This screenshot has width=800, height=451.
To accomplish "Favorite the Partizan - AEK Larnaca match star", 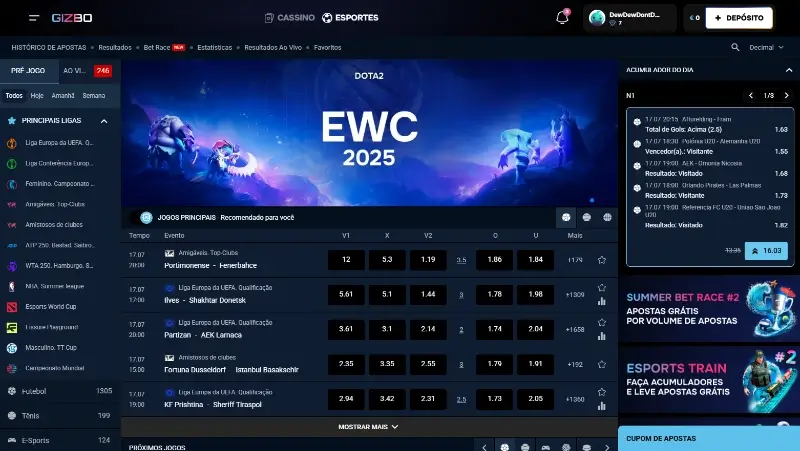I will (602, 322).
